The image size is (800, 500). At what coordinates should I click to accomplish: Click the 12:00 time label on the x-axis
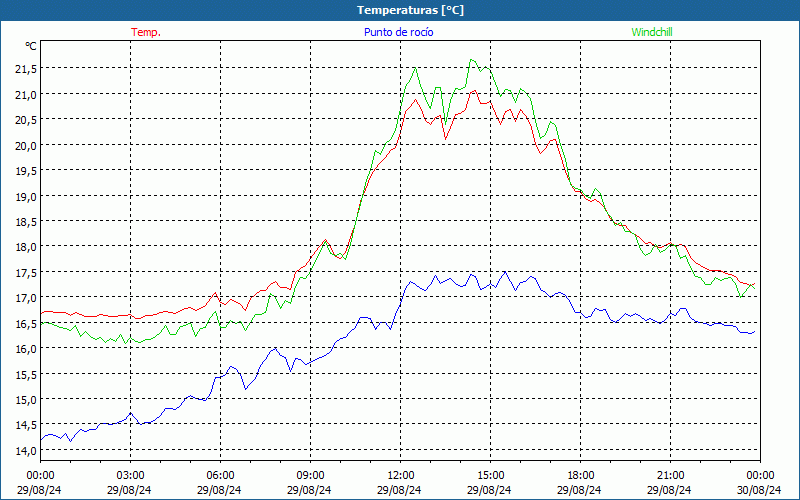pyautogui.click(x=401, y=476)
